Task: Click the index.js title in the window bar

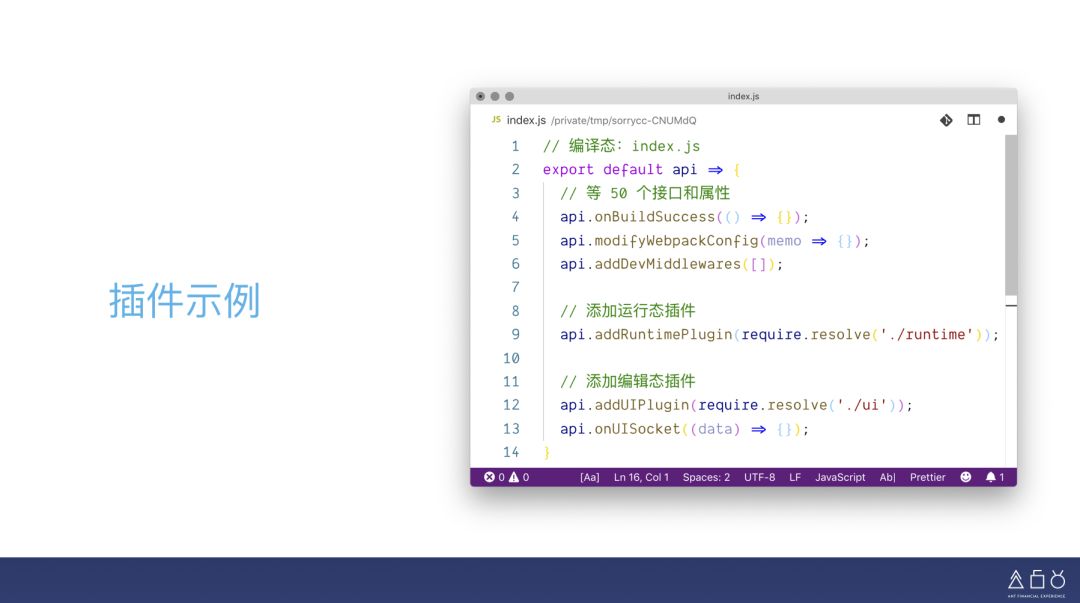Action: (x=744, y=96)
